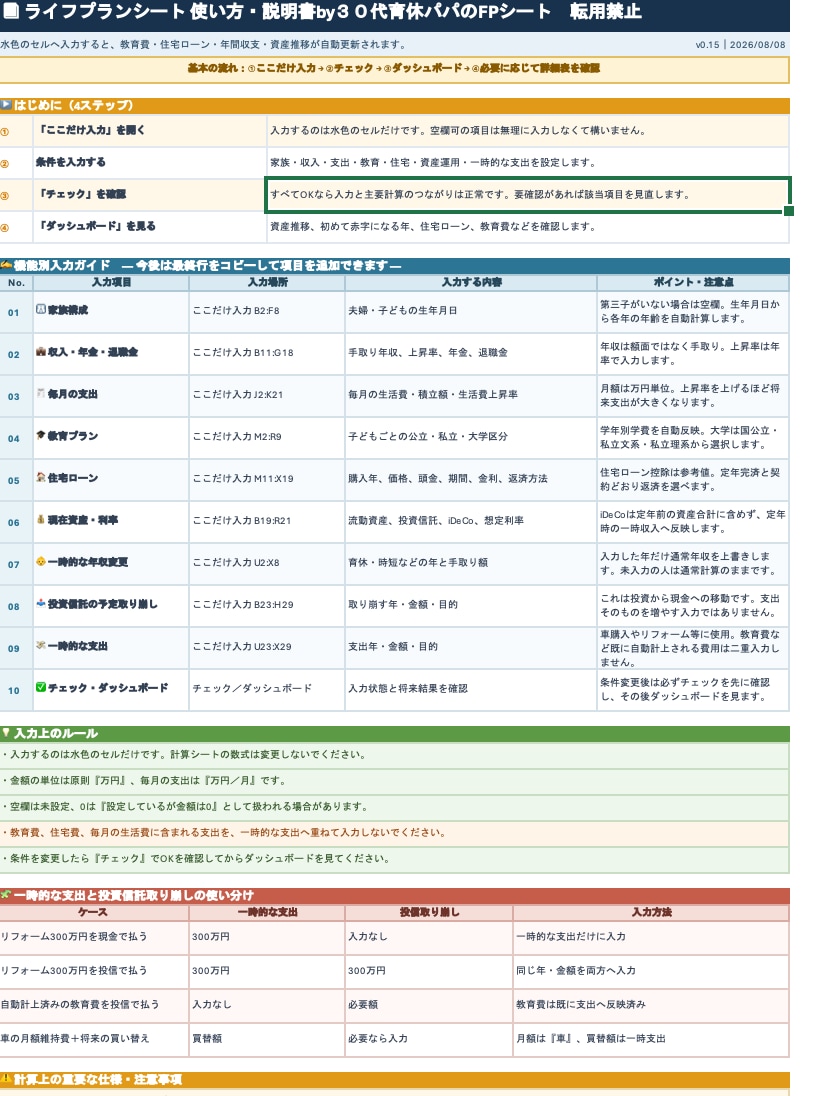814x1096 pixels.
Task: Select the 入力する内容 column header
Action: 471,282
